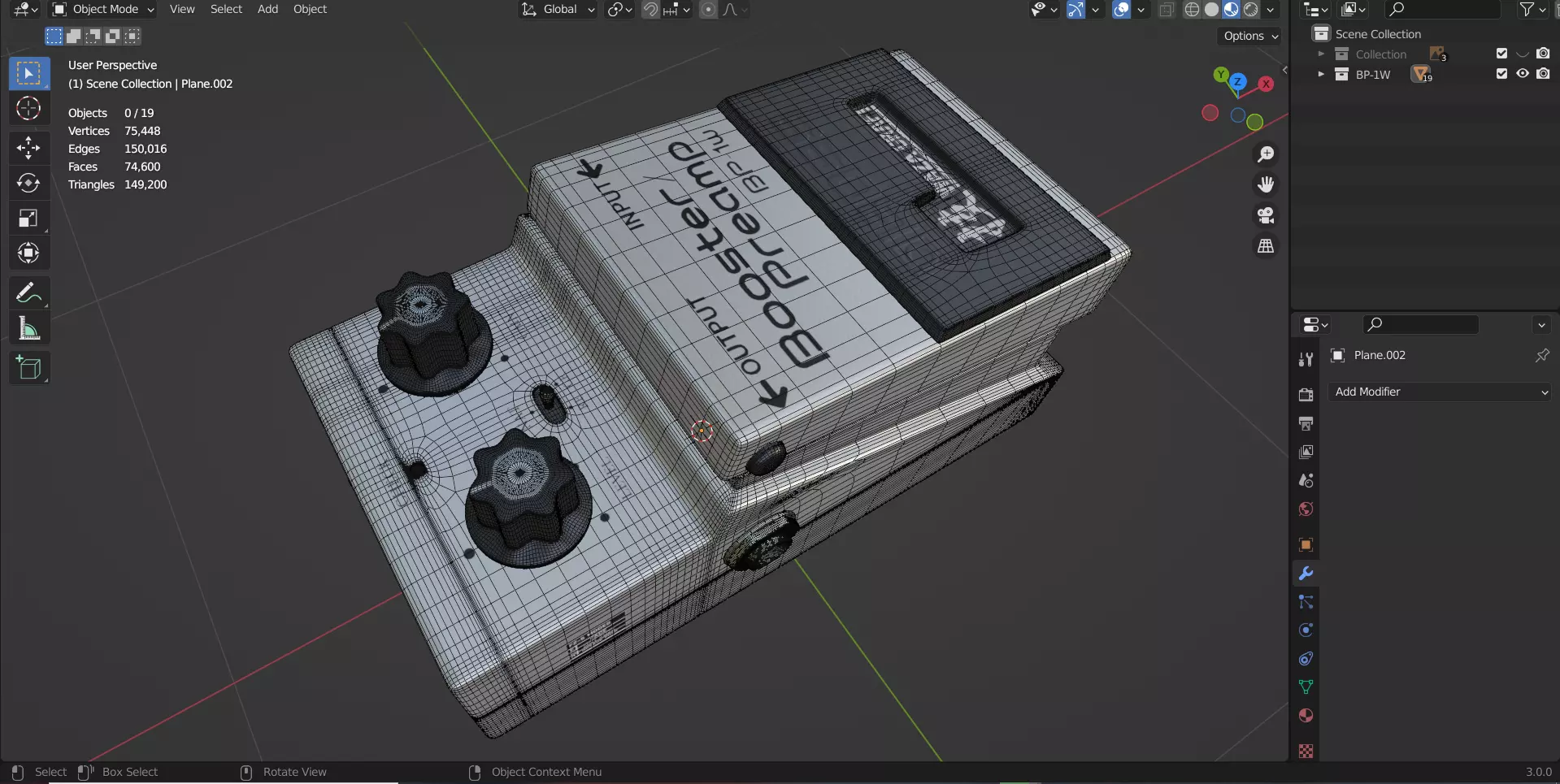This screenshot has height=784, width=1560.
Task: Choose the Add Cube tool
Action: [29, 367]
